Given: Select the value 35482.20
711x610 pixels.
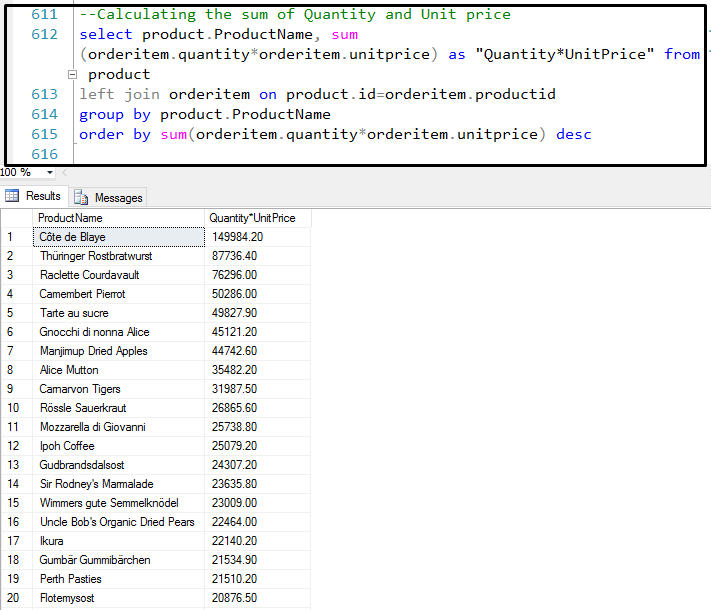Looking at the screenshot, I should click(x=258, y=370).
